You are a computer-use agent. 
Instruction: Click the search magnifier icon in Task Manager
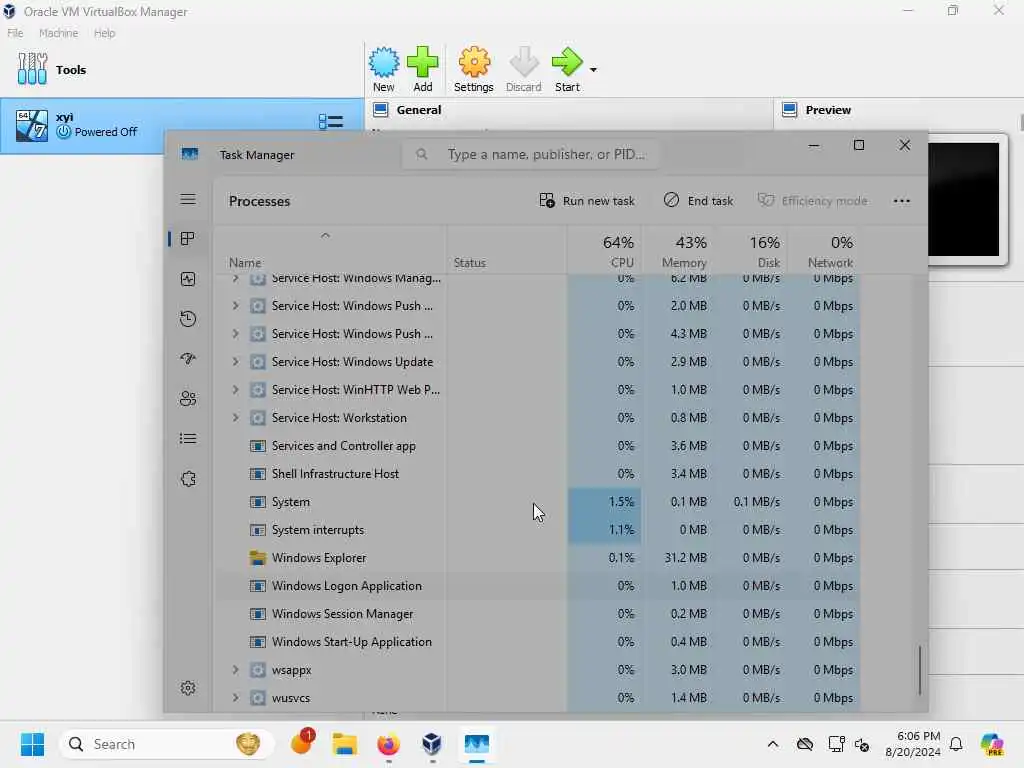(x=422, y=154)
